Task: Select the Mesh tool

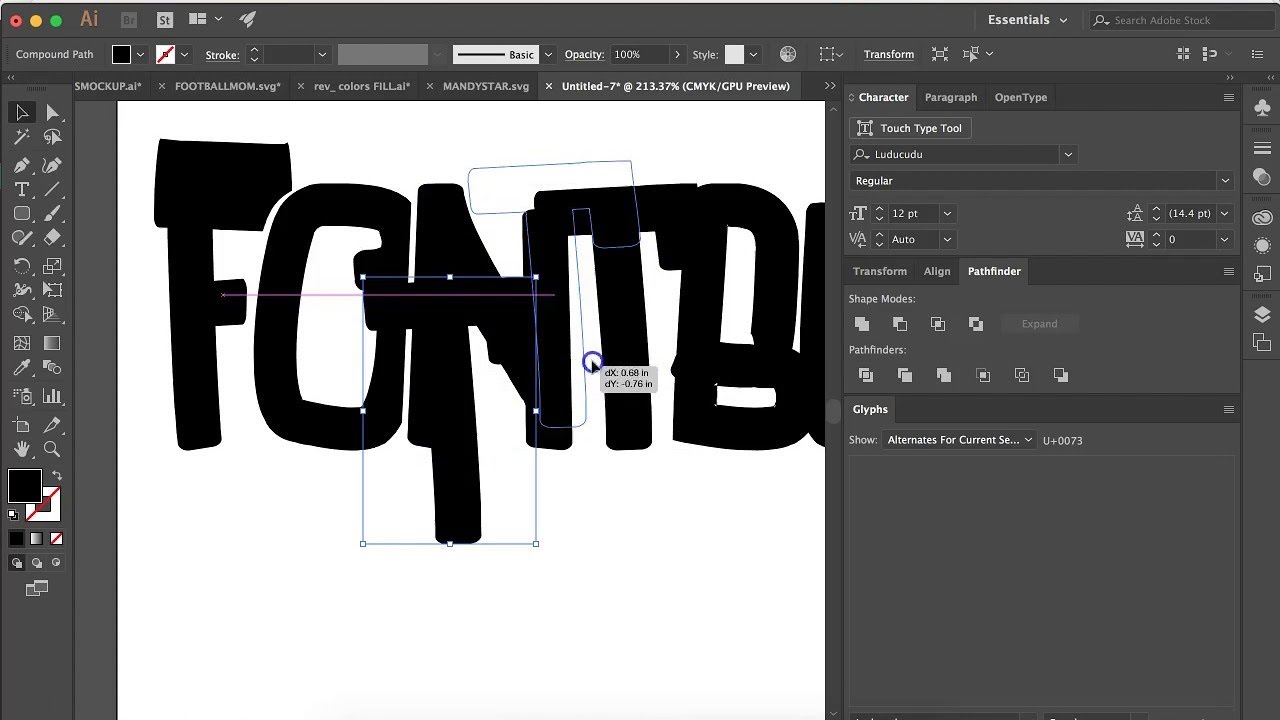Action: (22, 343)
